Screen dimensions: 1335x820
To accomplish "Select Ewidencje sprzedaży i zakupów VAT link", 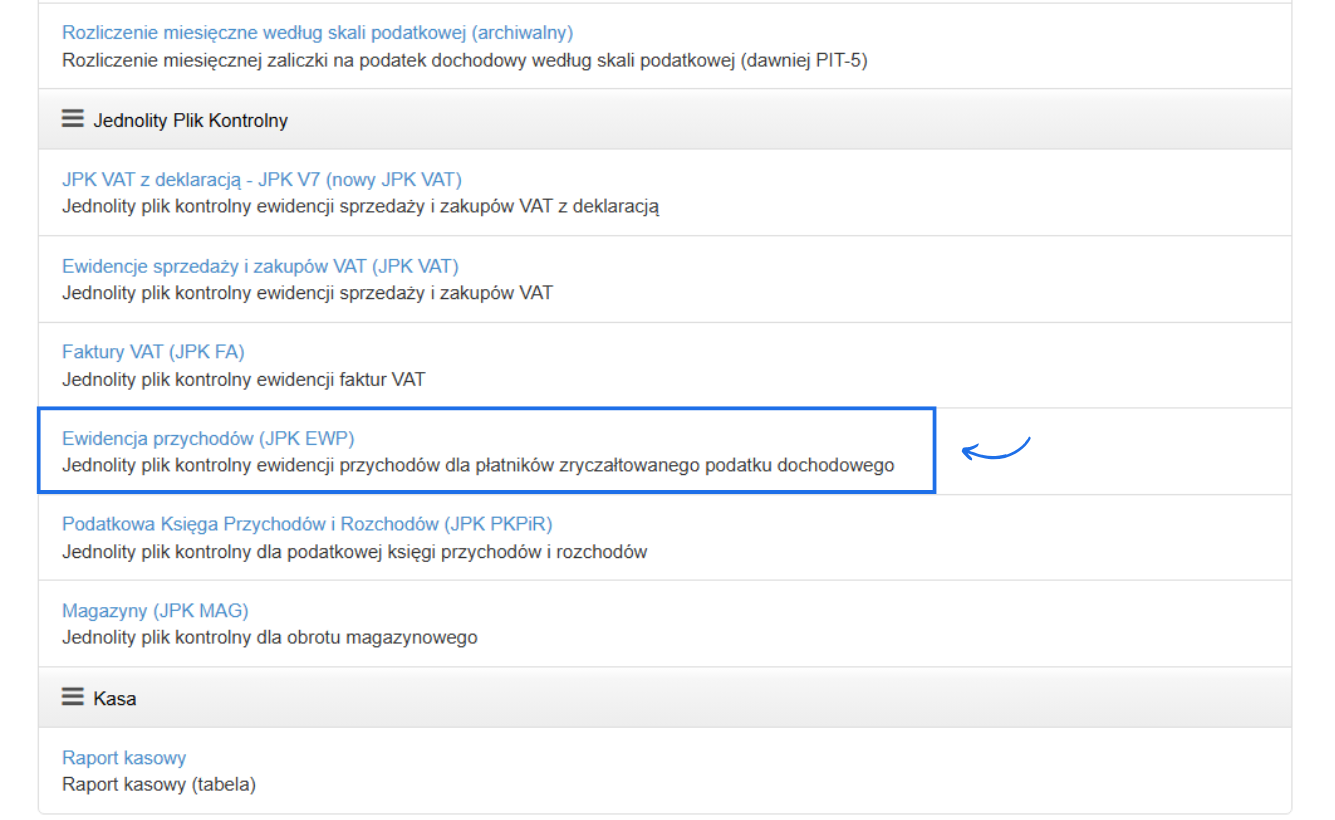I will (x=260, y=266).
